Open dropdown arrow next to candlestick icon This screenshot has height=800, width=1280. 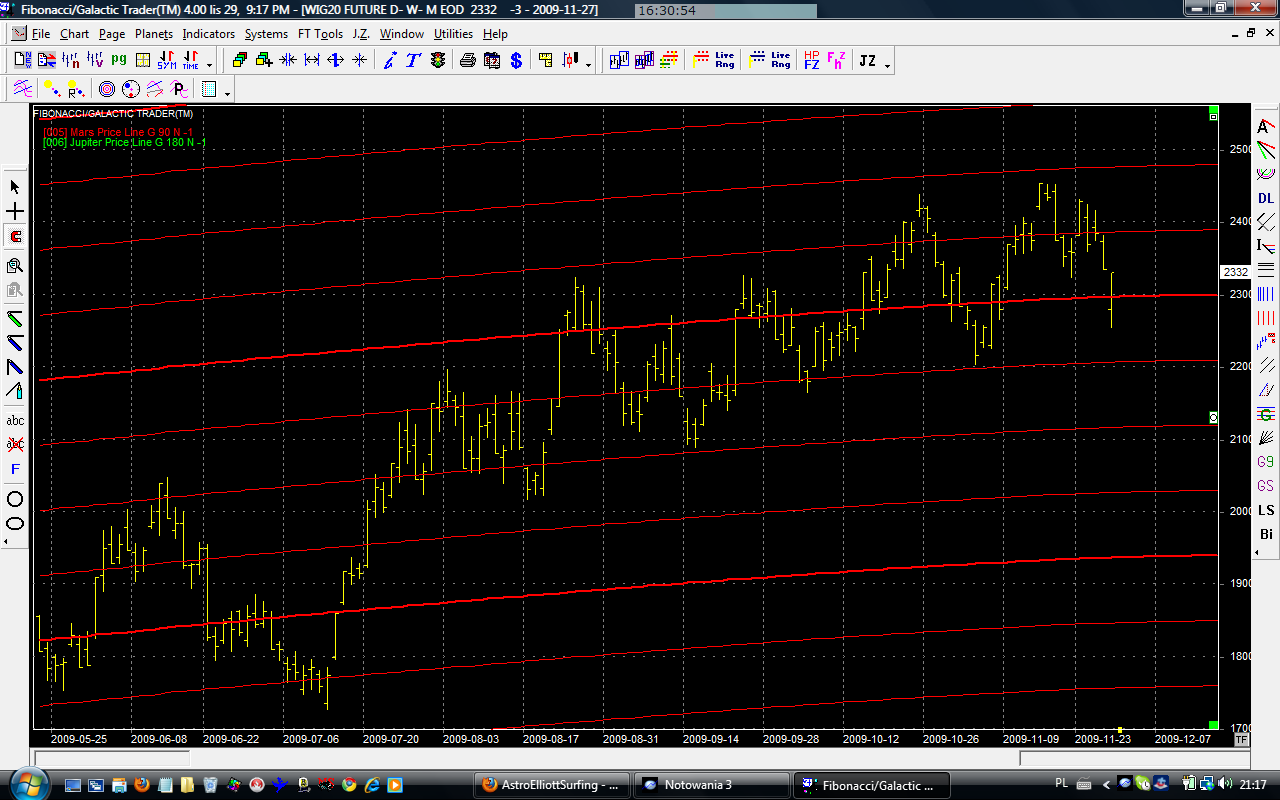click(x=588, y=65)
